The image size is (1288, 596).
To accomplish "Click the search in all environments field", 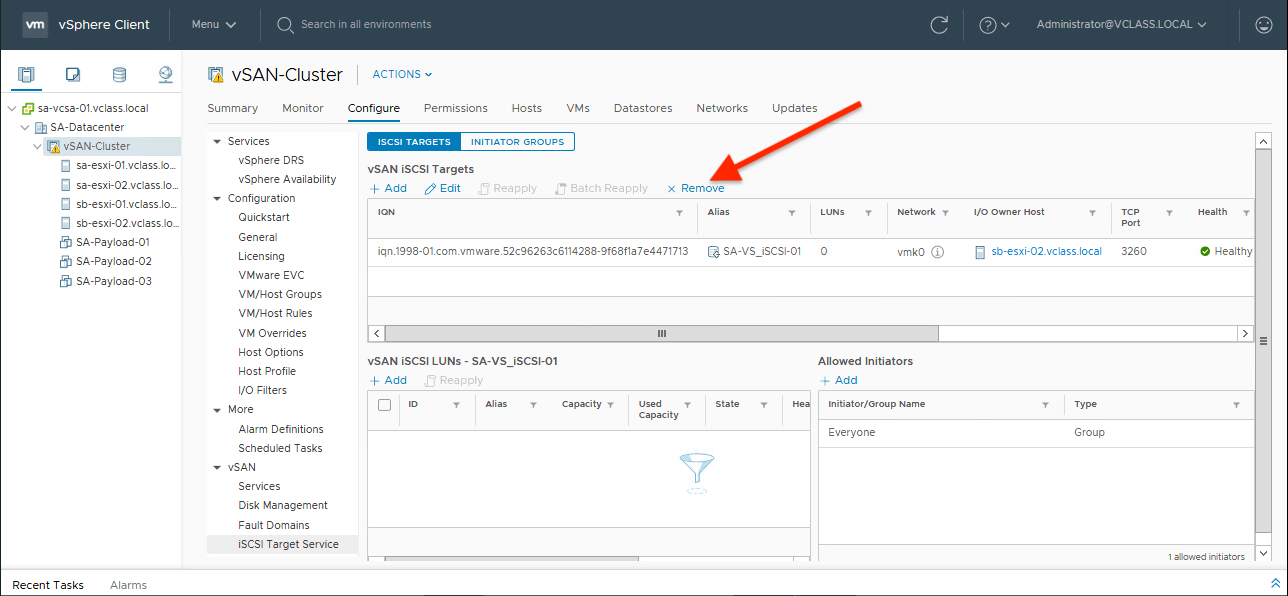I will pos(366,25).
